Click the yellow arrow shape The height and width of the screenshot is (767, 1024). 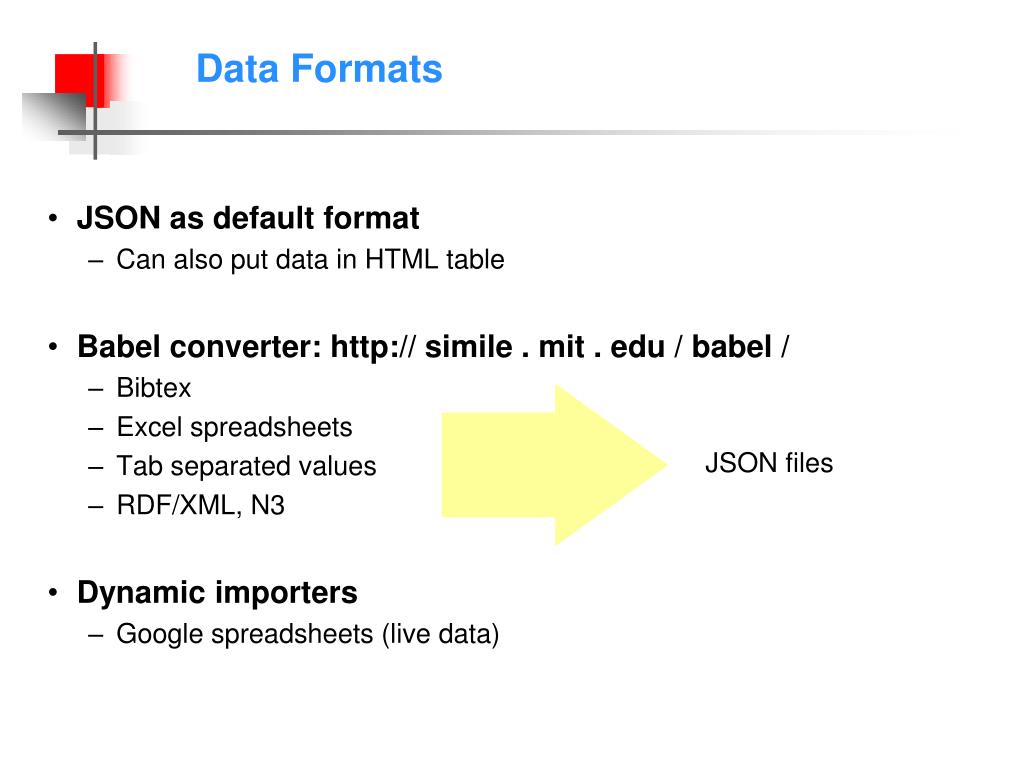[554, 465]
